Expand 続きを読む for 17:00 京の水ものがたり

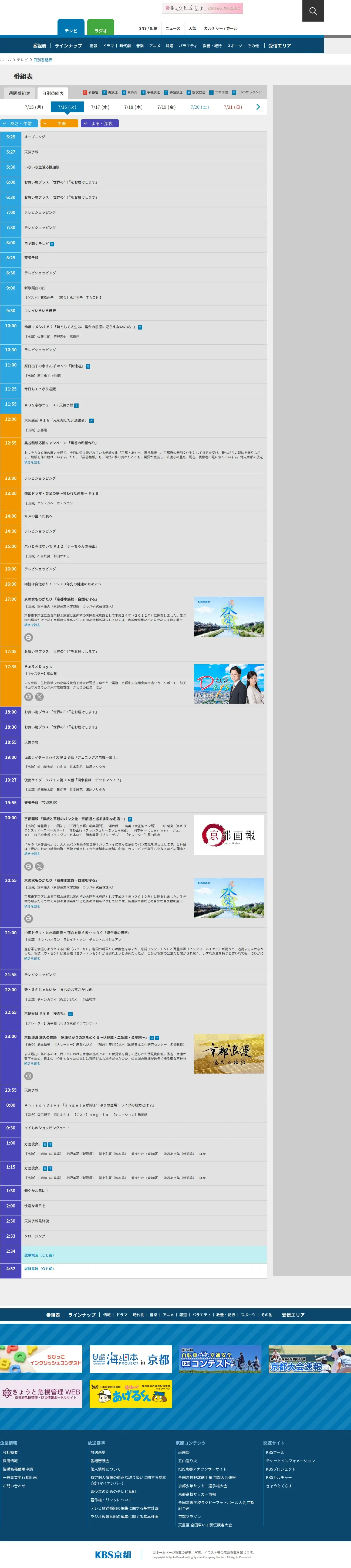point(32,625)
